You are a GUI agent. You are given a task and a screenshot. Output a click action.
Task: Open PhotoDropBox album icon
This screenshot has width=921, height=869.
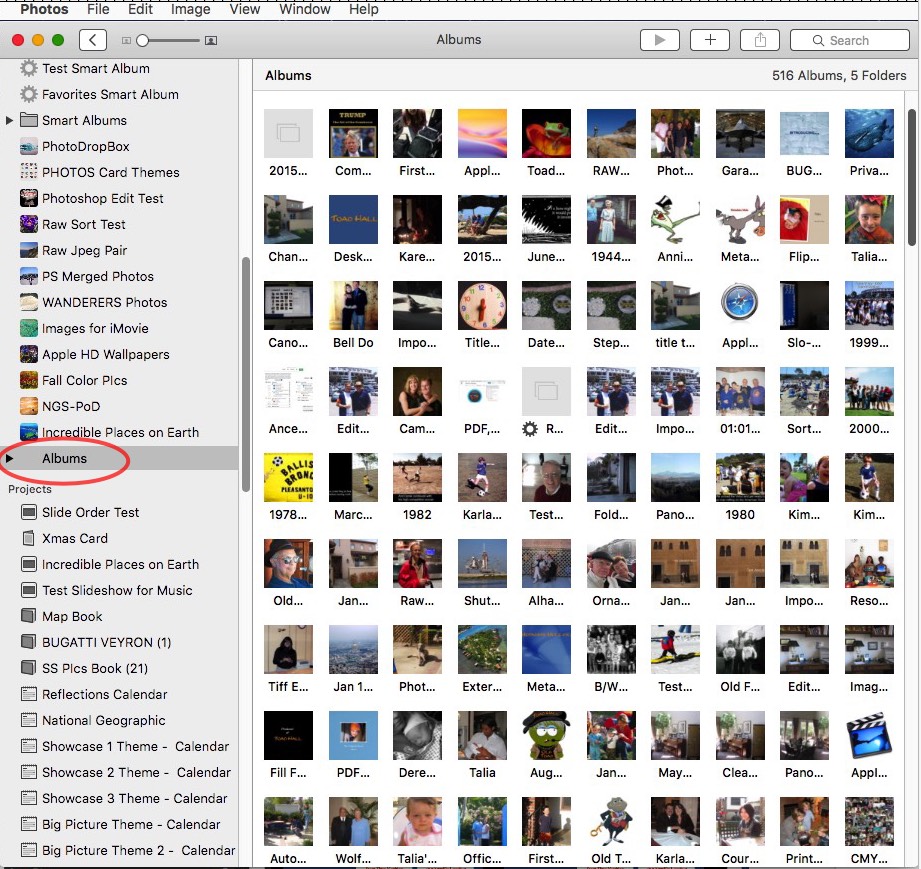coord(29,146)
